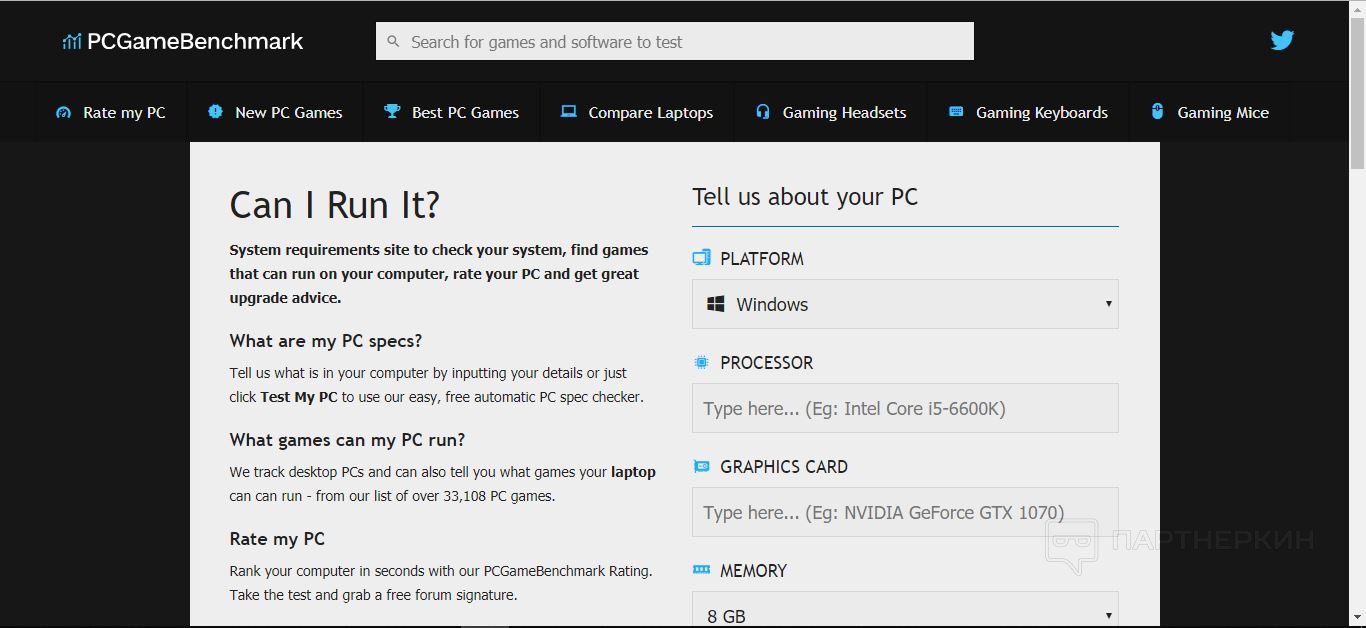This screenshot has width=1366, height=628.
Task: Click the laptop icon beside Compare Laptops
Action: pyautogui.click(x=569, y=112)
